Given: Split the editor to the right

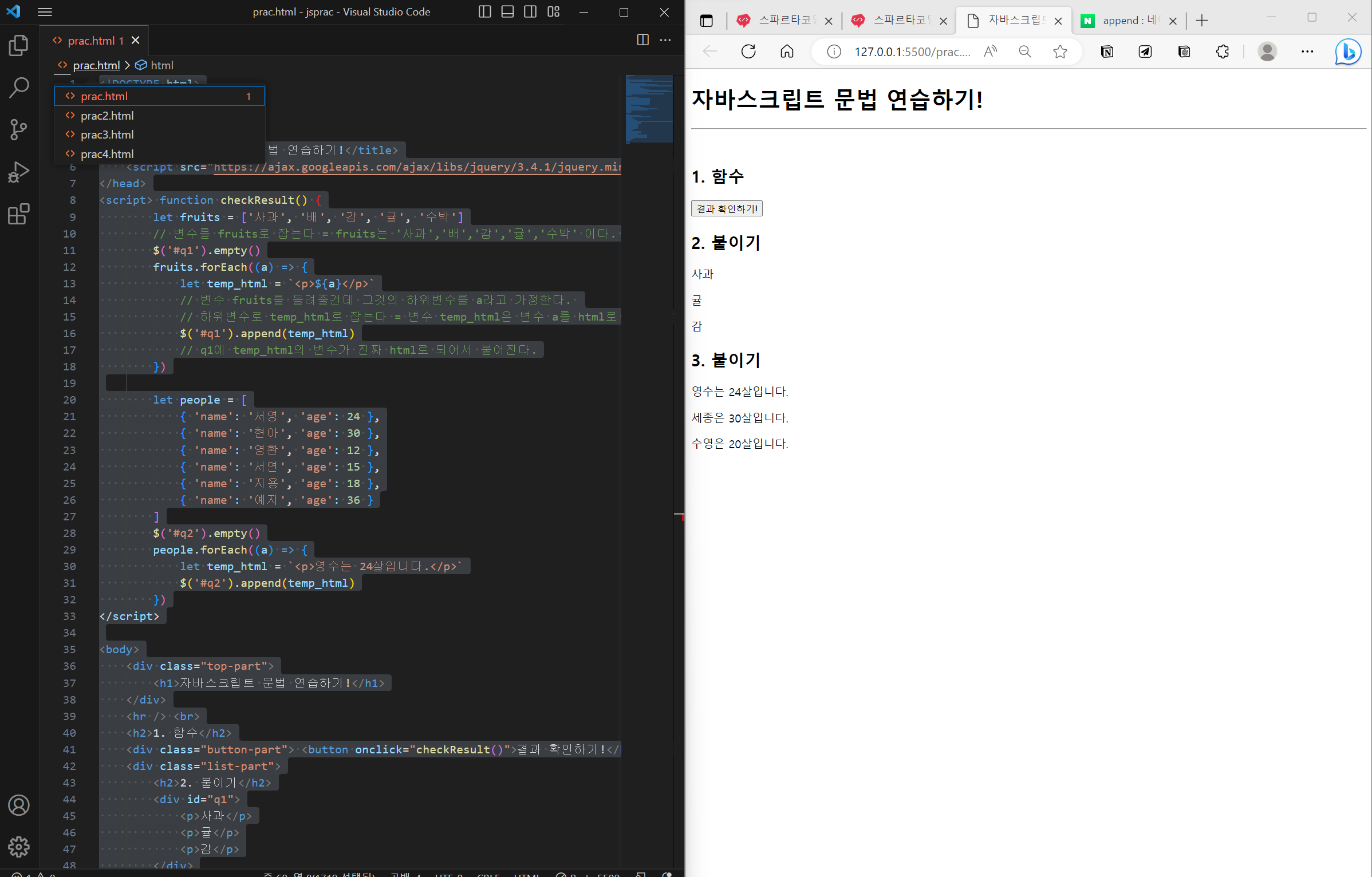Looking at the screenshot, I should [643, 40].
